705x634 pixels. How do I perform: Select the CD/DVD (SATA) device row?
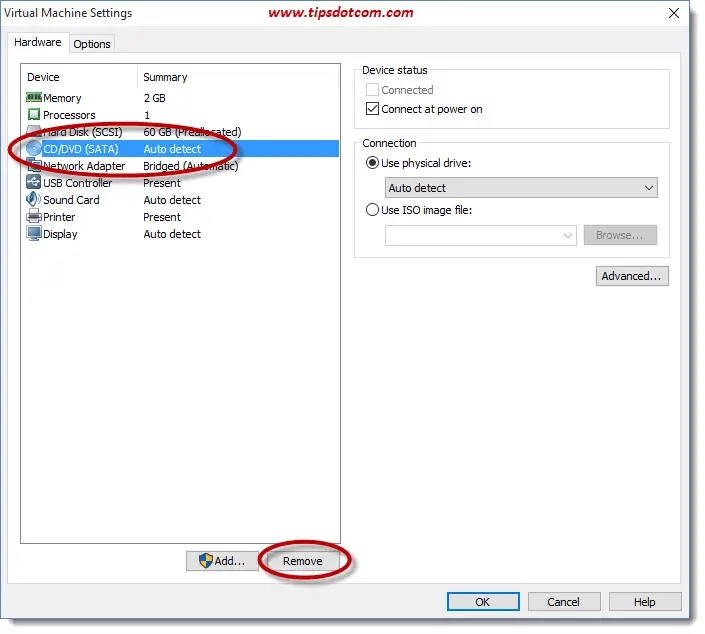point(181,149)
